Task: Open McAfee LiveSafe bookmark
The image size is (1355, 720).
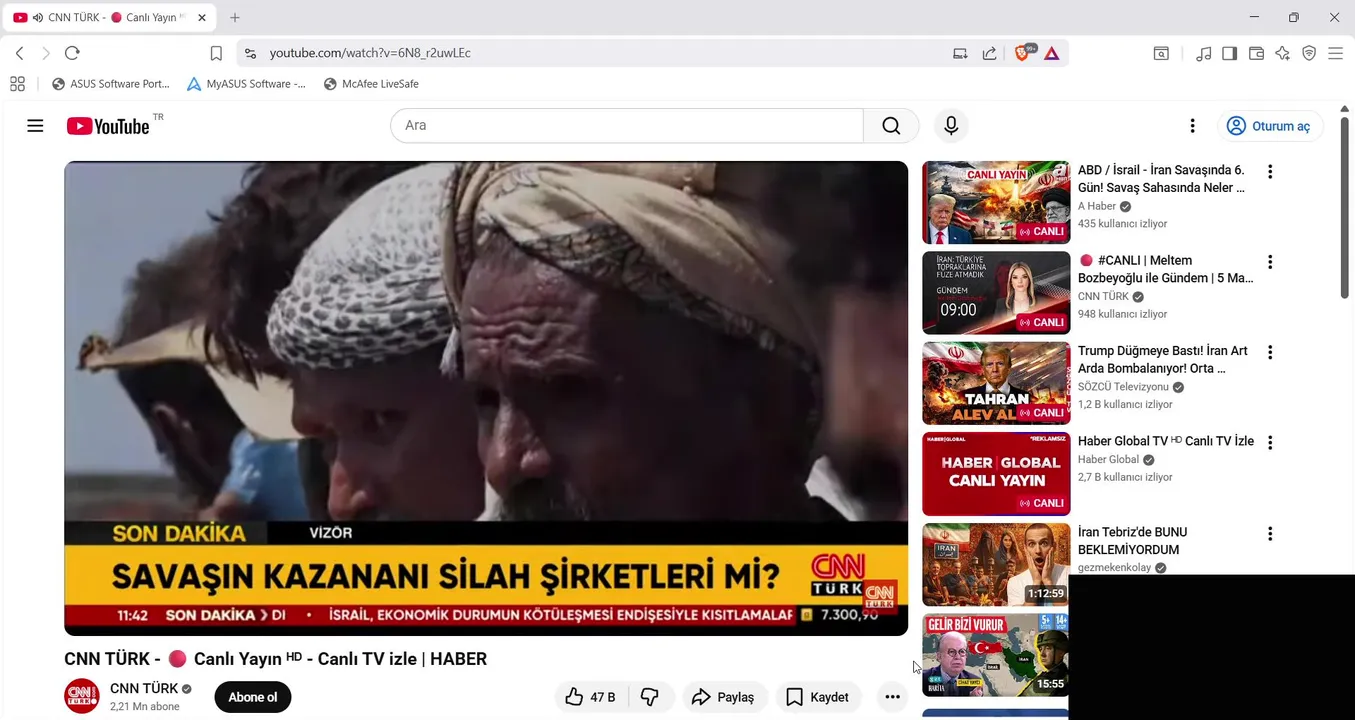Action: pyautogui.click(x=371, y=84)
